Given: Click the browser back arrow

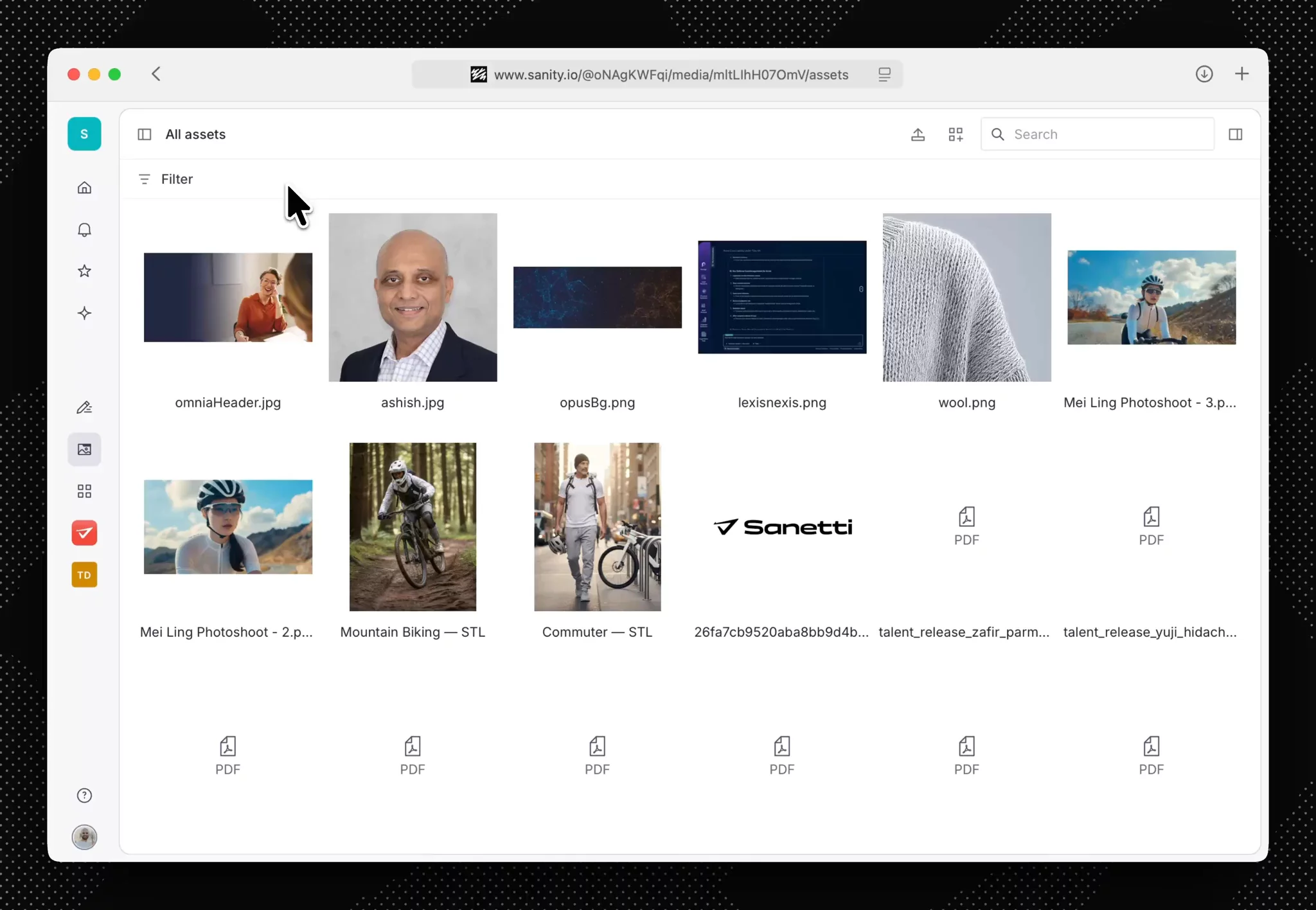Looking at the screenshot, I should 156,74.
